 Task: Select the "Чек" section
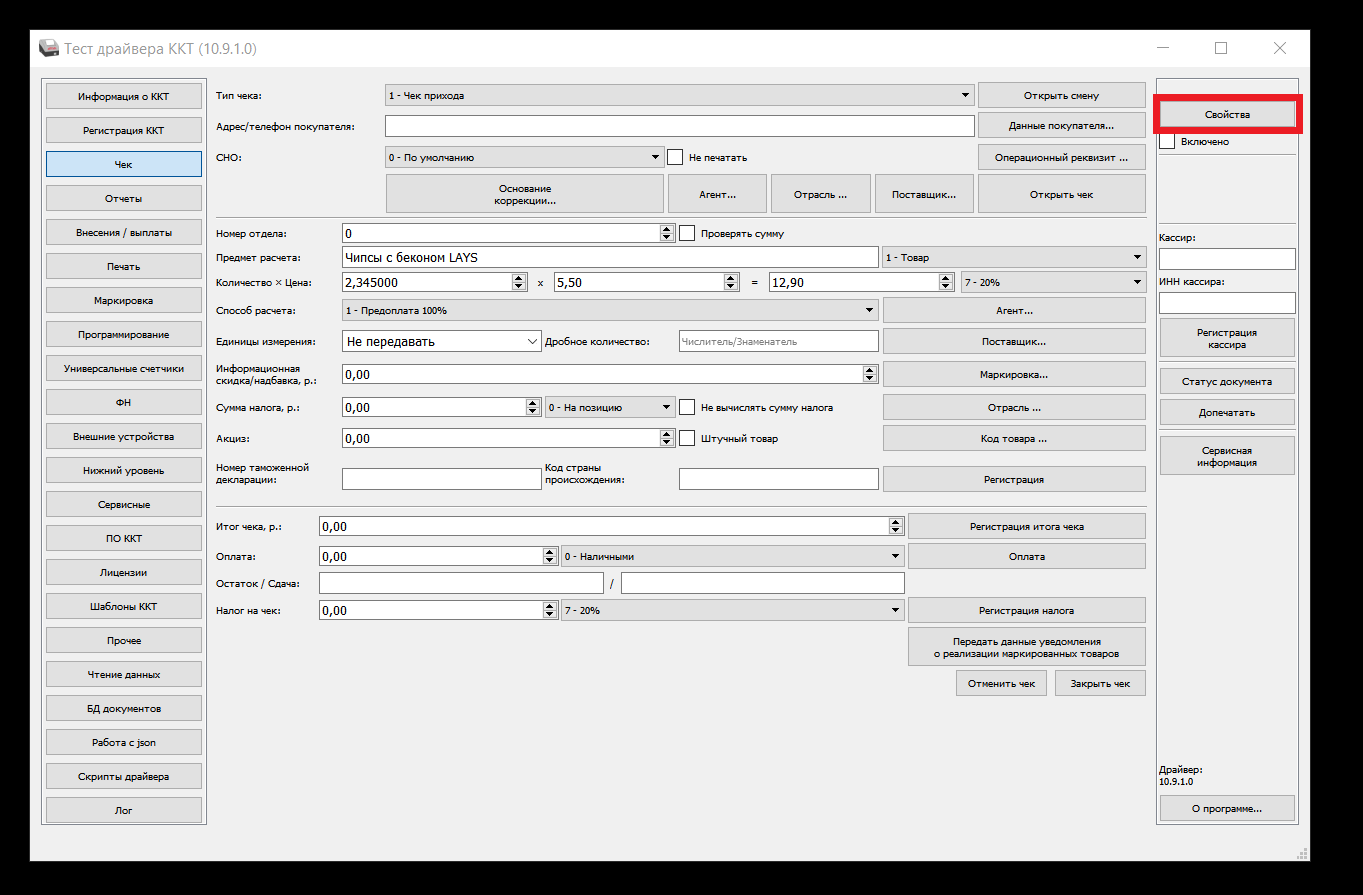(124, 165)
